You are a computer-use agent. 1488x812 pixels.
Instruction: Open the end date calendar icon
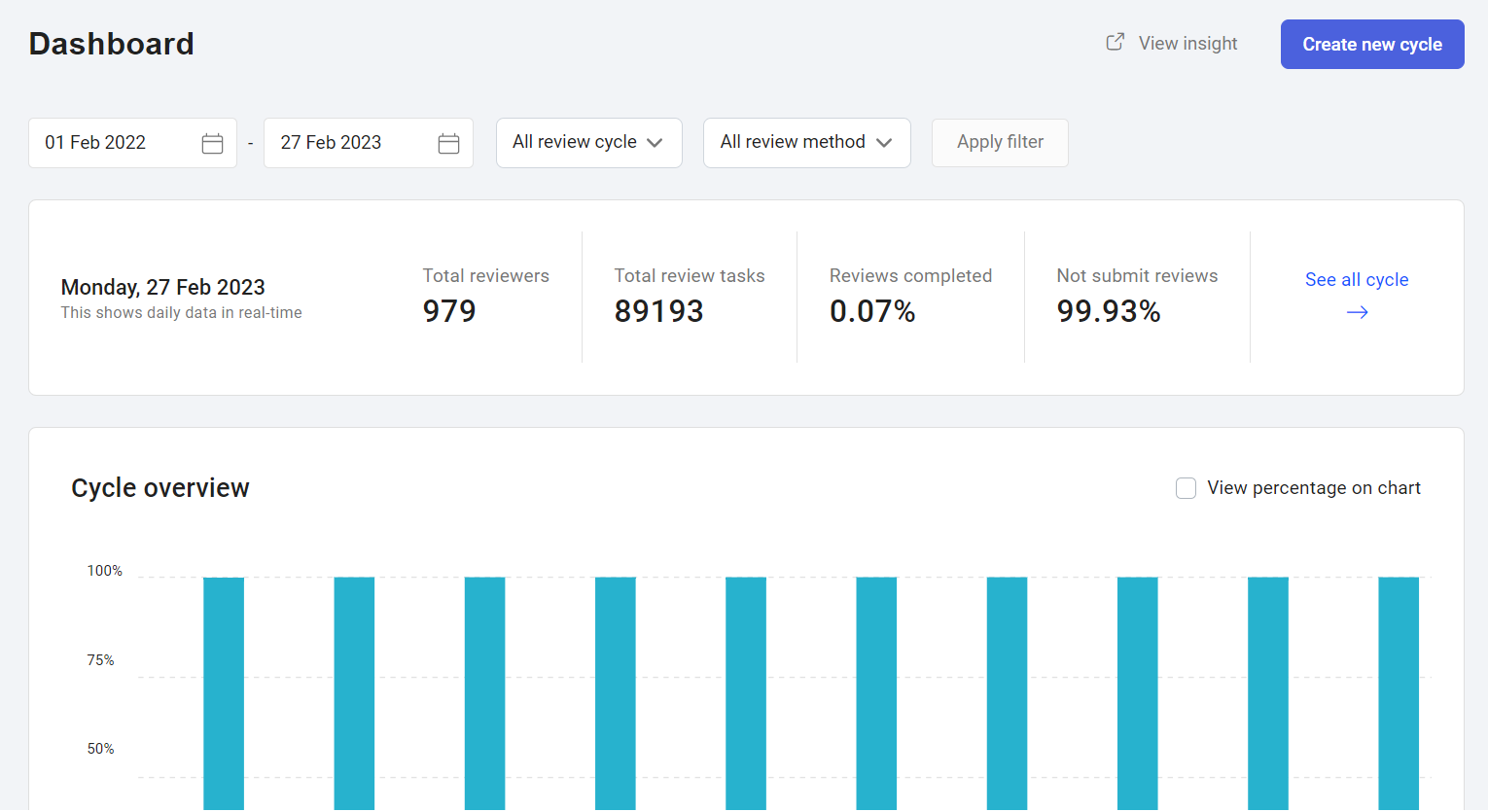(x=448, y=143)
